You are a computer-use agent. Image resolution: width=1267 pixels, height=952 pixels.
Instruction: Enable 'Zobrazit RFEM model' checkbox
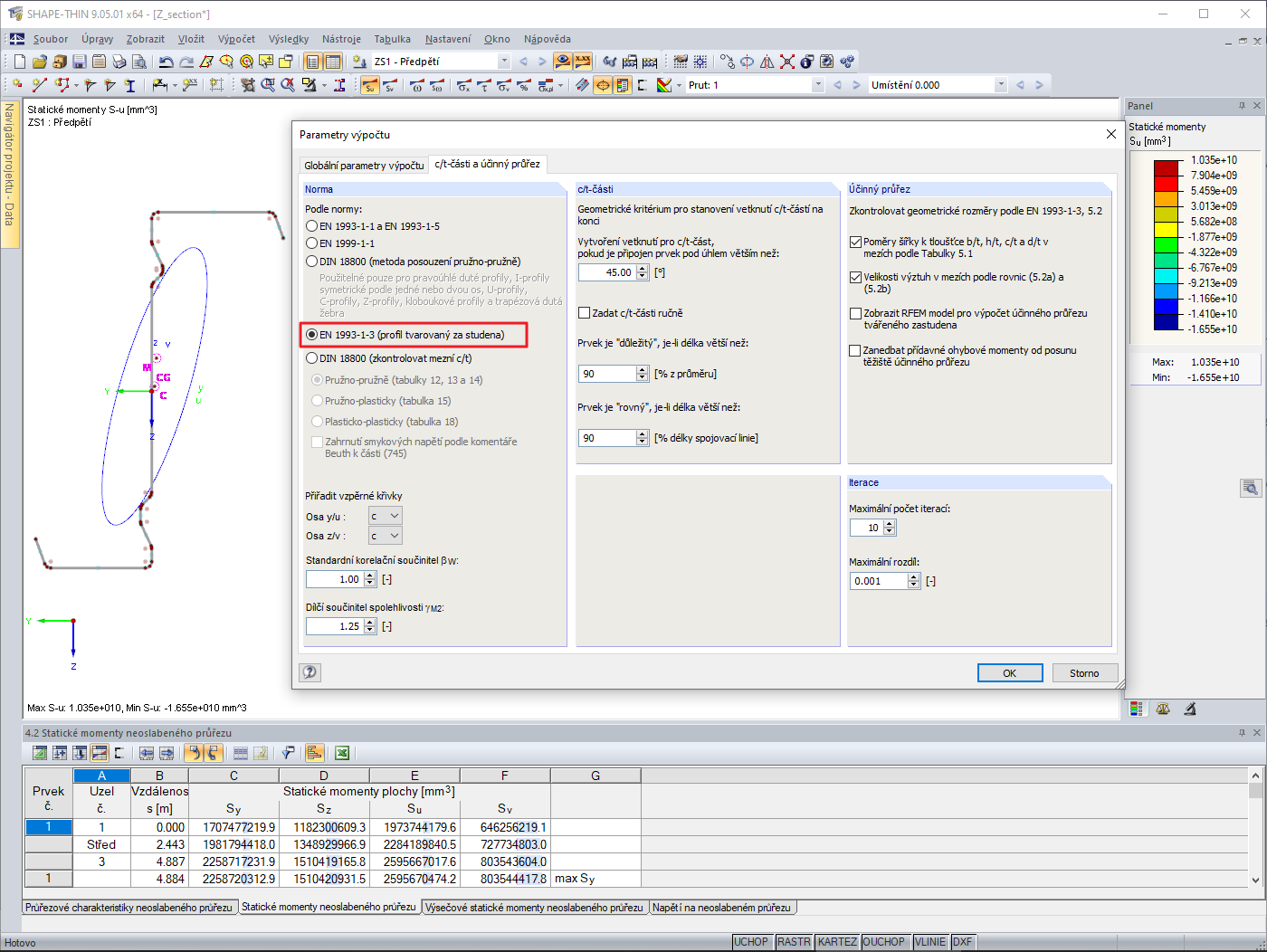[856, 314]
